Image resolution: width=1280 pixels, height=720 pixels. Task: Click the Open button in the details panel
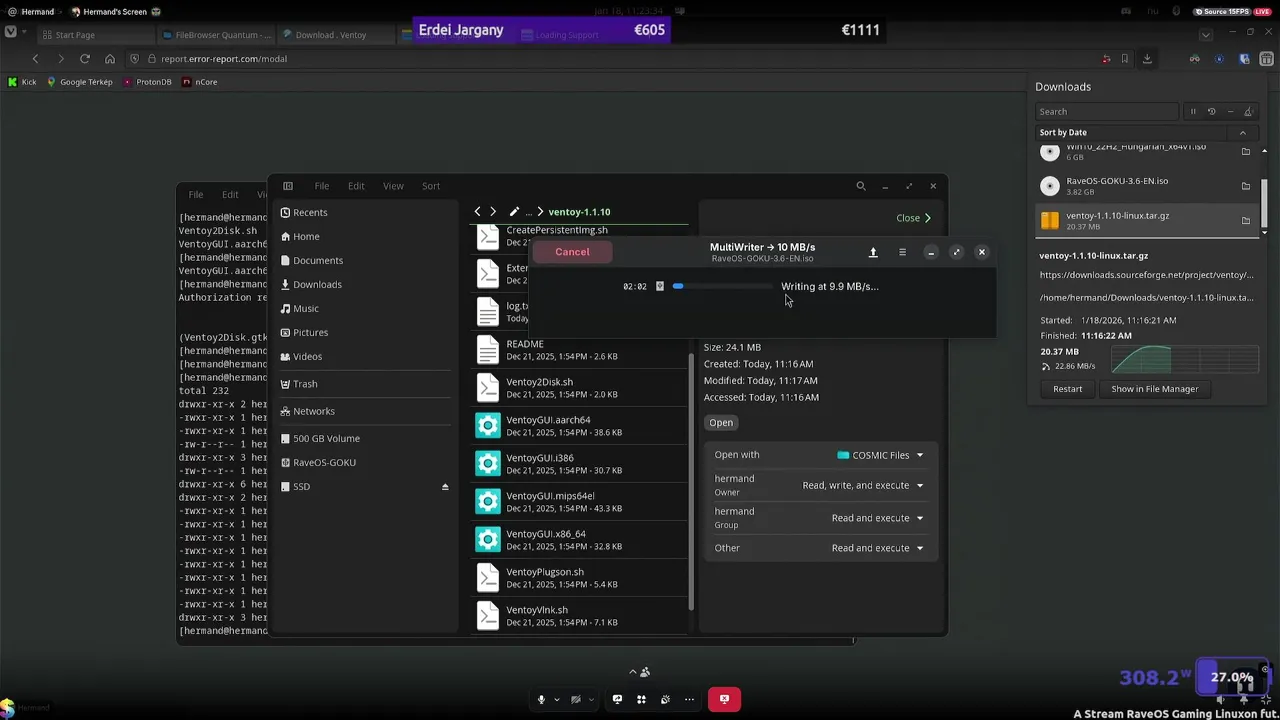click(x=721, y=423)
